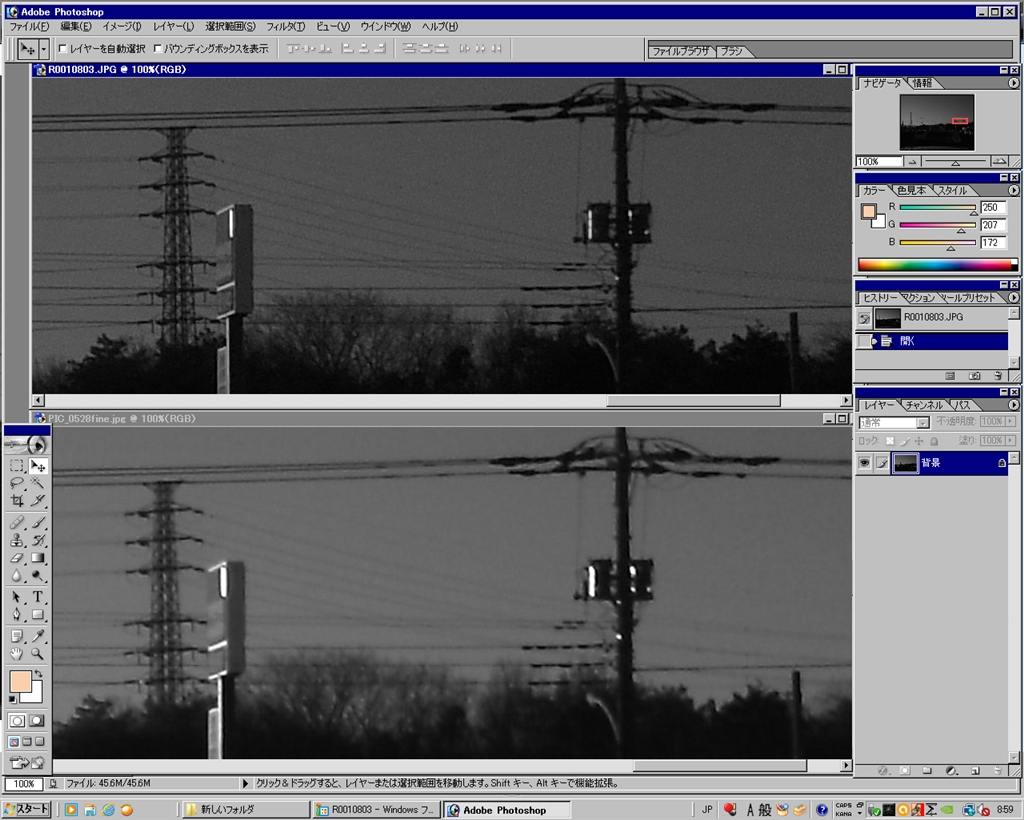The image size is (1024, 820).
Task: Select the Move tool in toolbox
Action: pyautogui.click(x=38, y=465)
